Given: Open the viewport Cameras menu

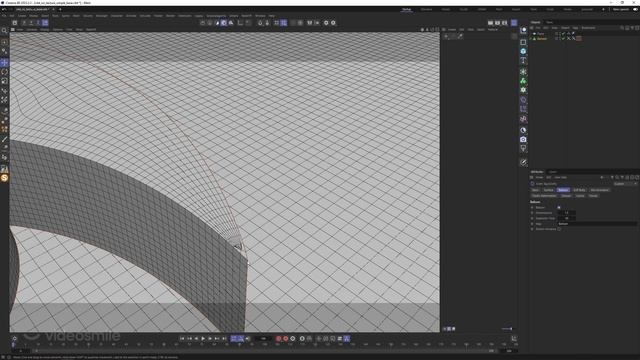Looking at the screenshot, I should [32, 29].
